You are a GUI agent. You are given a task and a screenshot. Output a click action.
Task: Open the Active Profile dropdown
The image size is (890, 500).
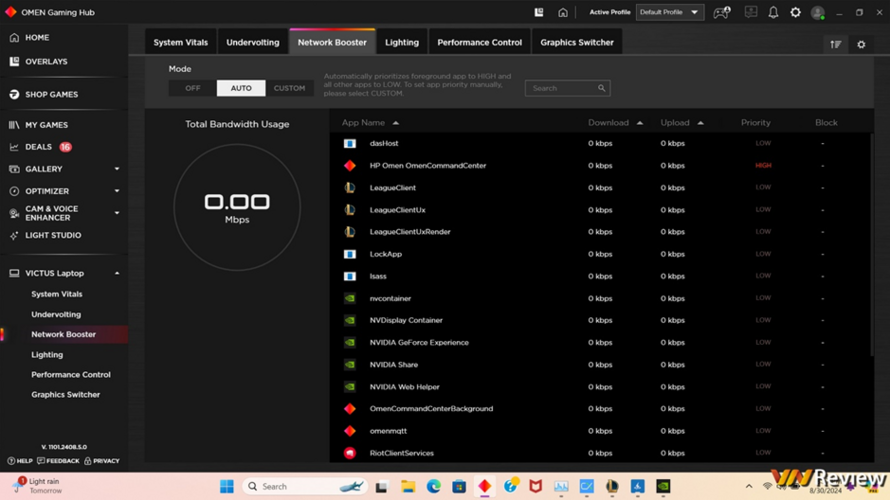point(670,13)
